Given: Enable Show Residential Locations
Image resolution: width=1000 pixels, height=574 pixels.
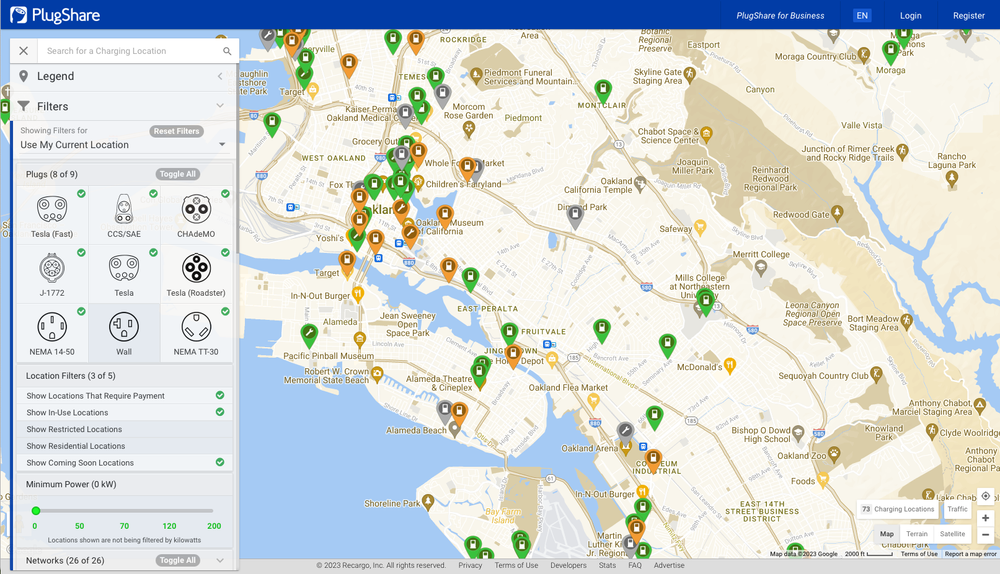Looking at the screenshot, I should pyautogui.click(x=124, y=446).
